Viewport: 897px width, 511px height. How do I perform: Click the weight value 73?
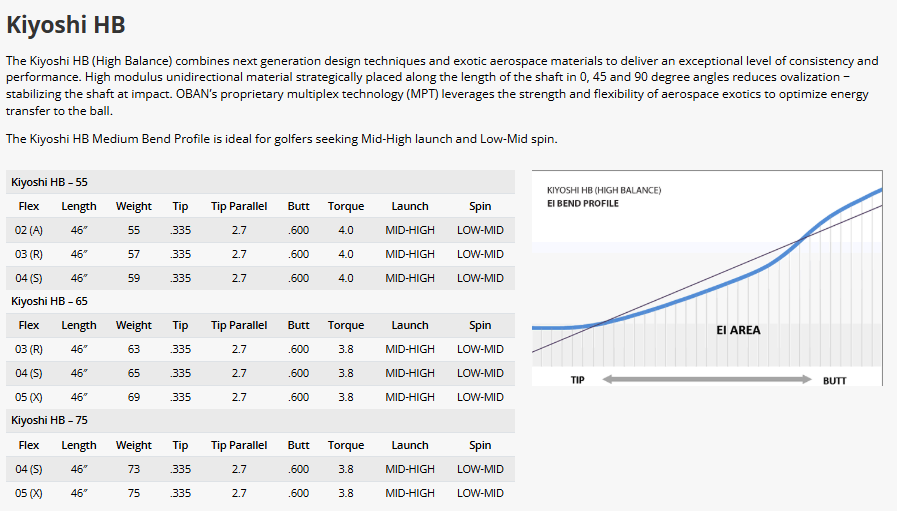(x=133, y=469)
